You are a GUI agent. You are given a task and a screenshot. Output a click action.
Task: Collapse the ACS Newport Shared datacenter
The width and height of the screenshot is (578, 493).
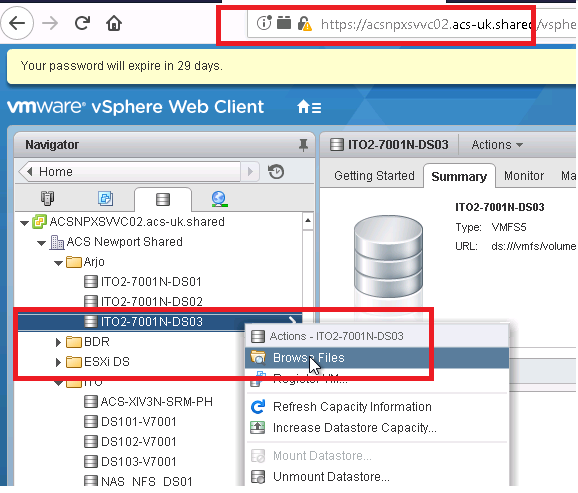pyautogui.click(x=41, y=243)
